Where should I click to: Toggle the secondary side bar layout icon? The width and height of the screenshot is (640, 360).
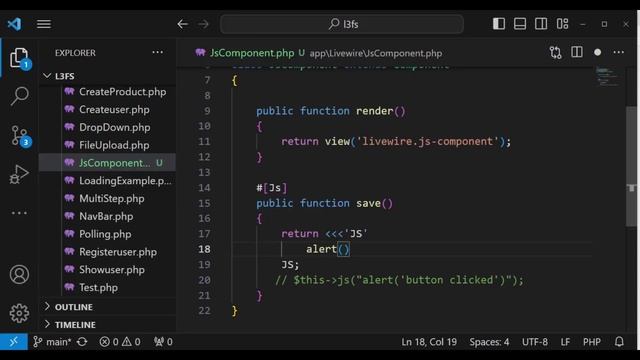[541, 24]
